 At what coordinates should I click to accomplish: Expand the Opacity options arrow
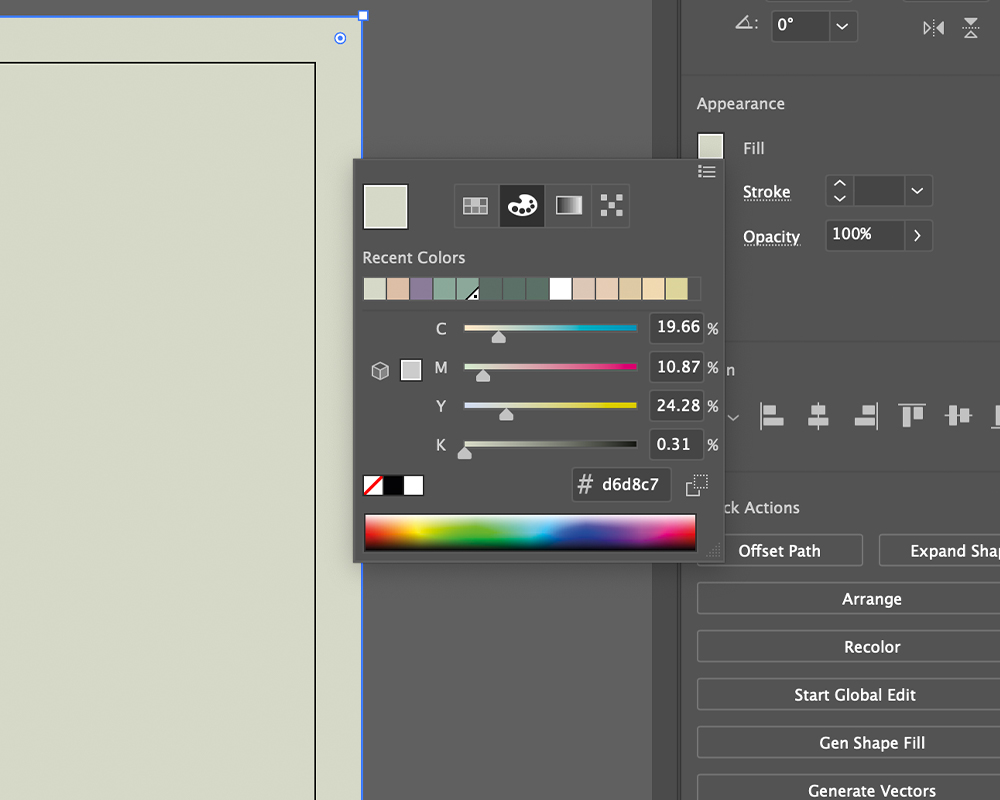[917, 235]
